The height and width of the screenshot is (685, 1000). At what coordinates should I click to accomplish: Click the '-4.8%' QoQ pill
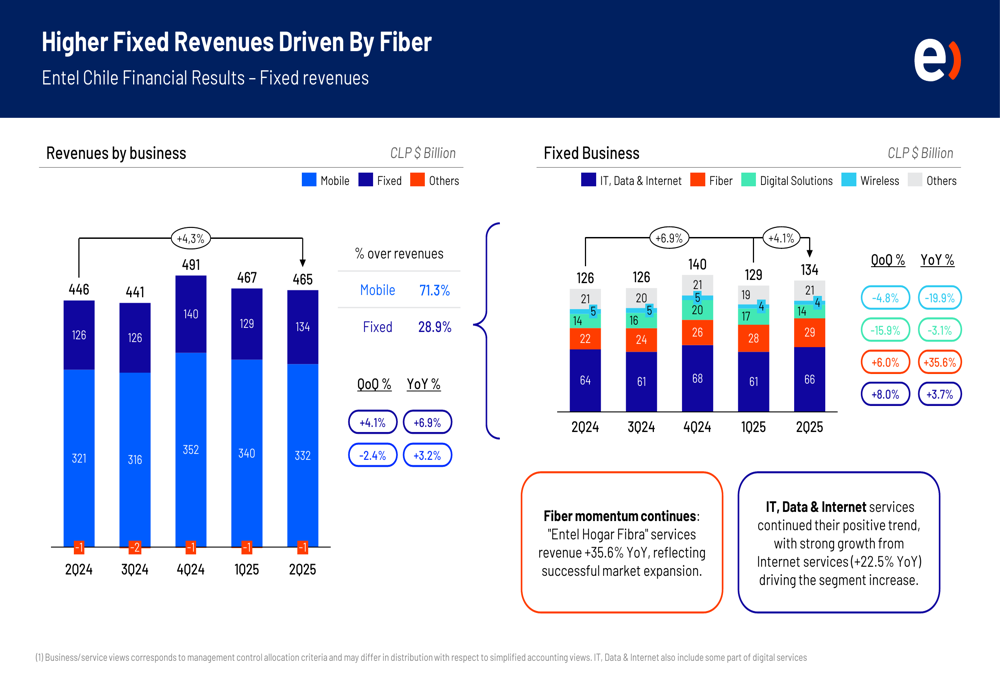(885, 298)
